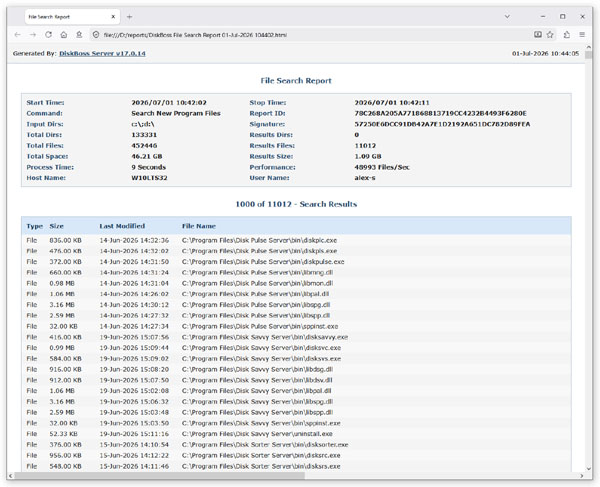Click the vertical scrollbar thumb
This screenshot has width=600, height=487.
(589, 55)
